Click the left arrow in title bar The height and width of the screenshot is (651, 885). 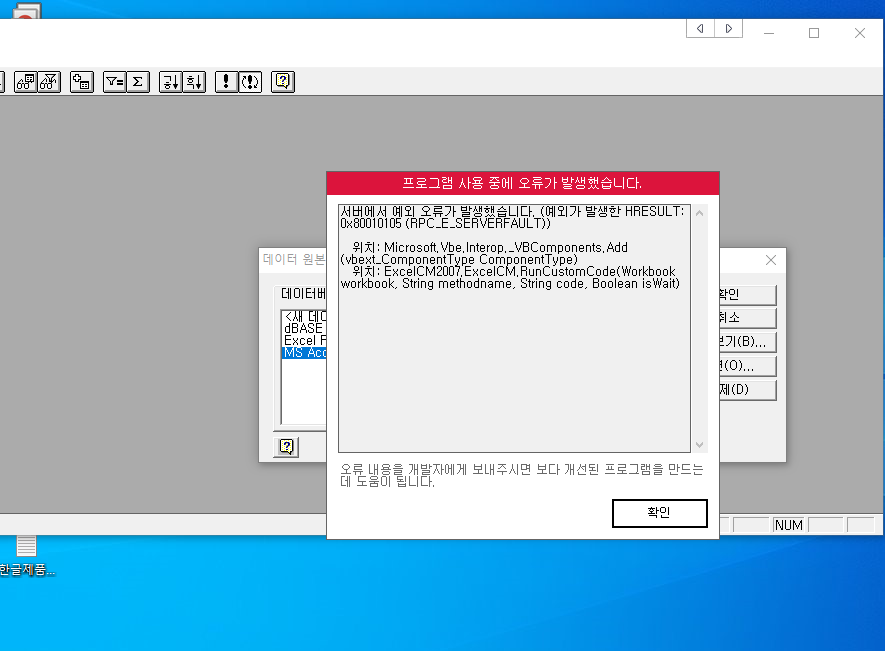click(x=700, y=29)
